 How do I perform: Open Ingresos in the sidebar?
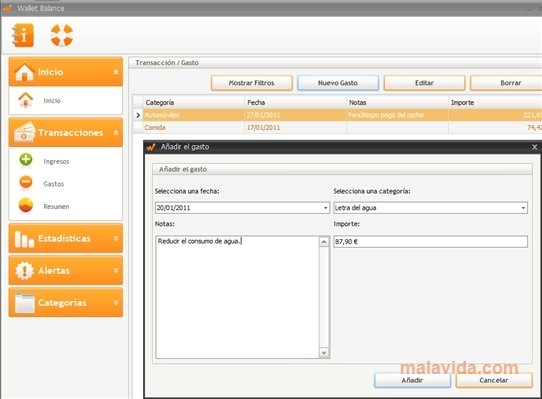pos(56,161)
